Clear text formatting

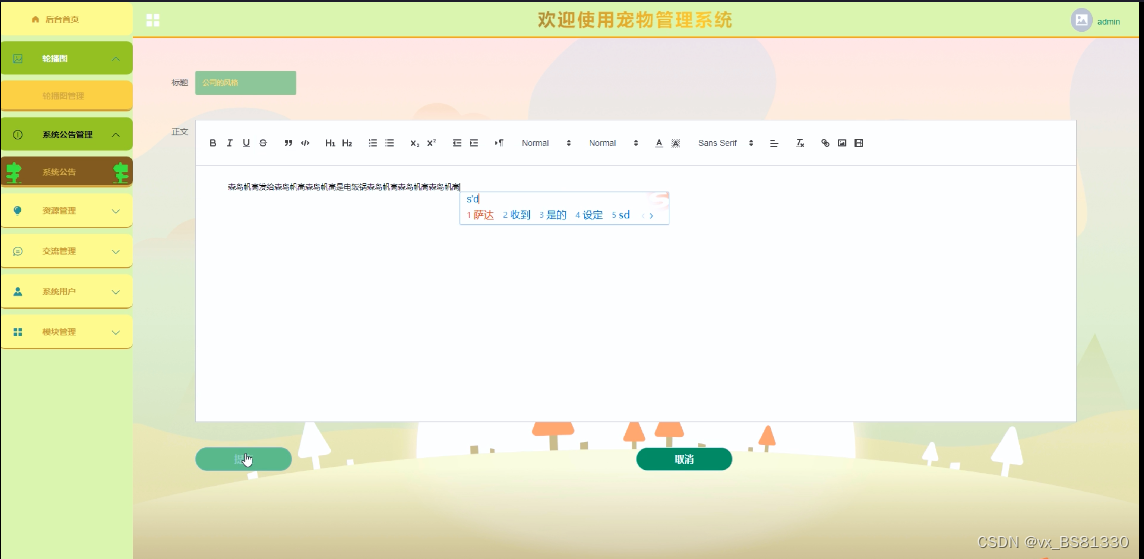800,143
